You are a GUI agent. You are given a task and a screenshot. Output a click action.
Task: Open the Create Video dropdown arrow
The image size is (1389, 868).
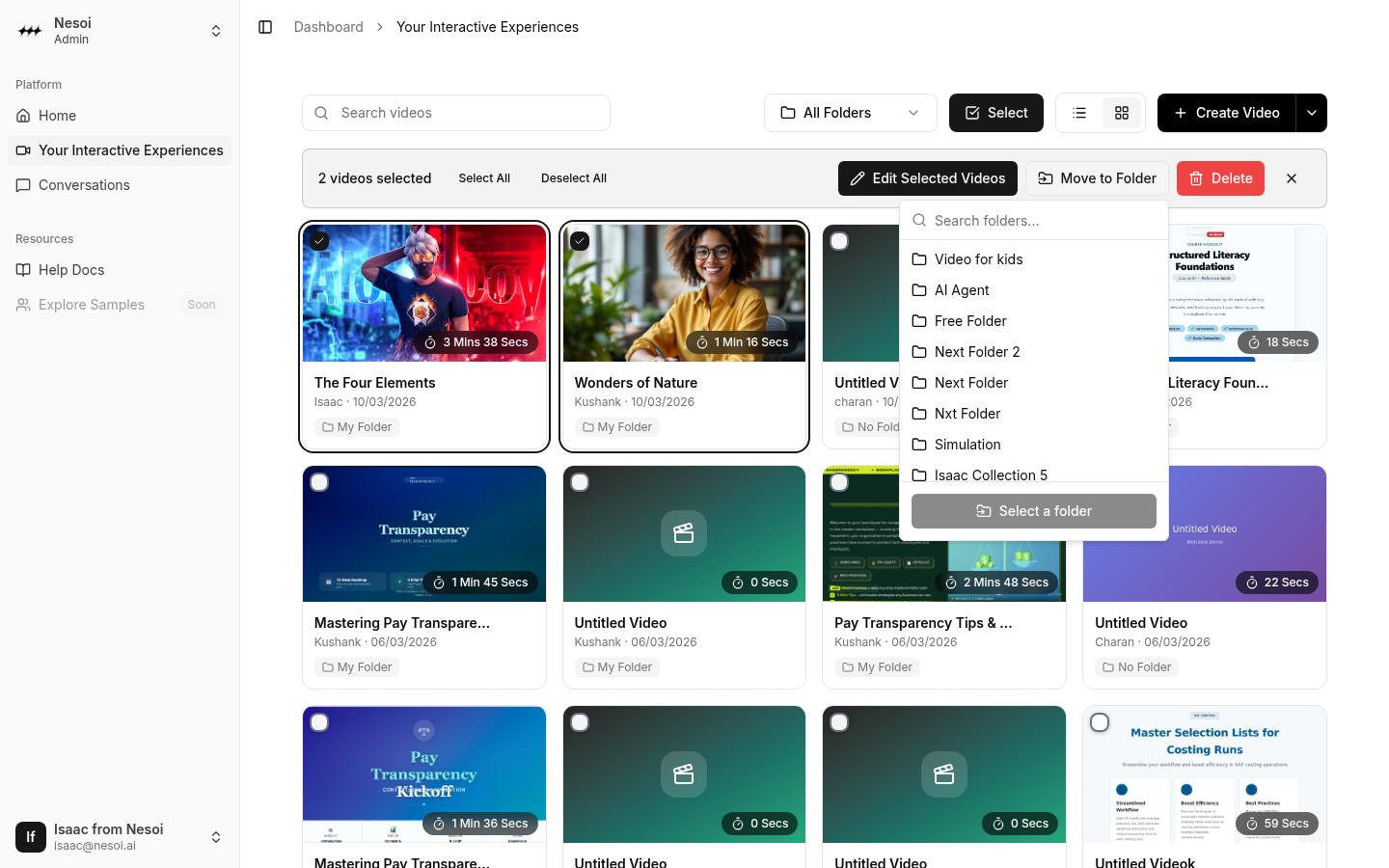coord(1311,113)
